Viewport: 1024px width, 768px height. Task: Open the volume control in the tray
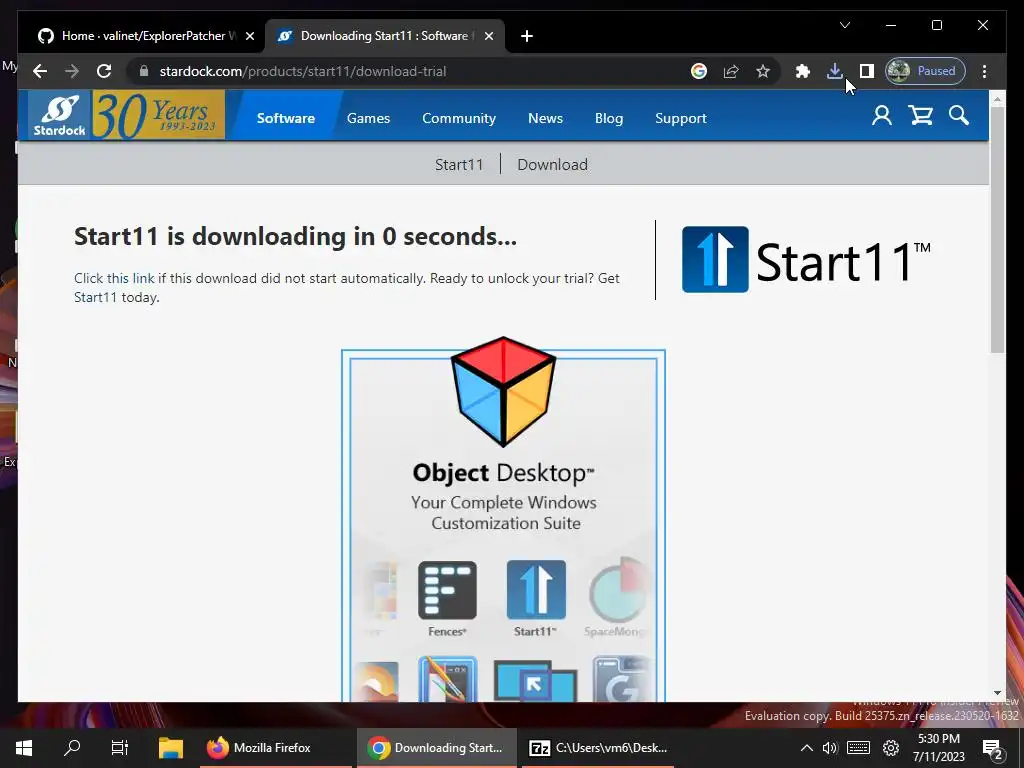(x=830, y=748)
